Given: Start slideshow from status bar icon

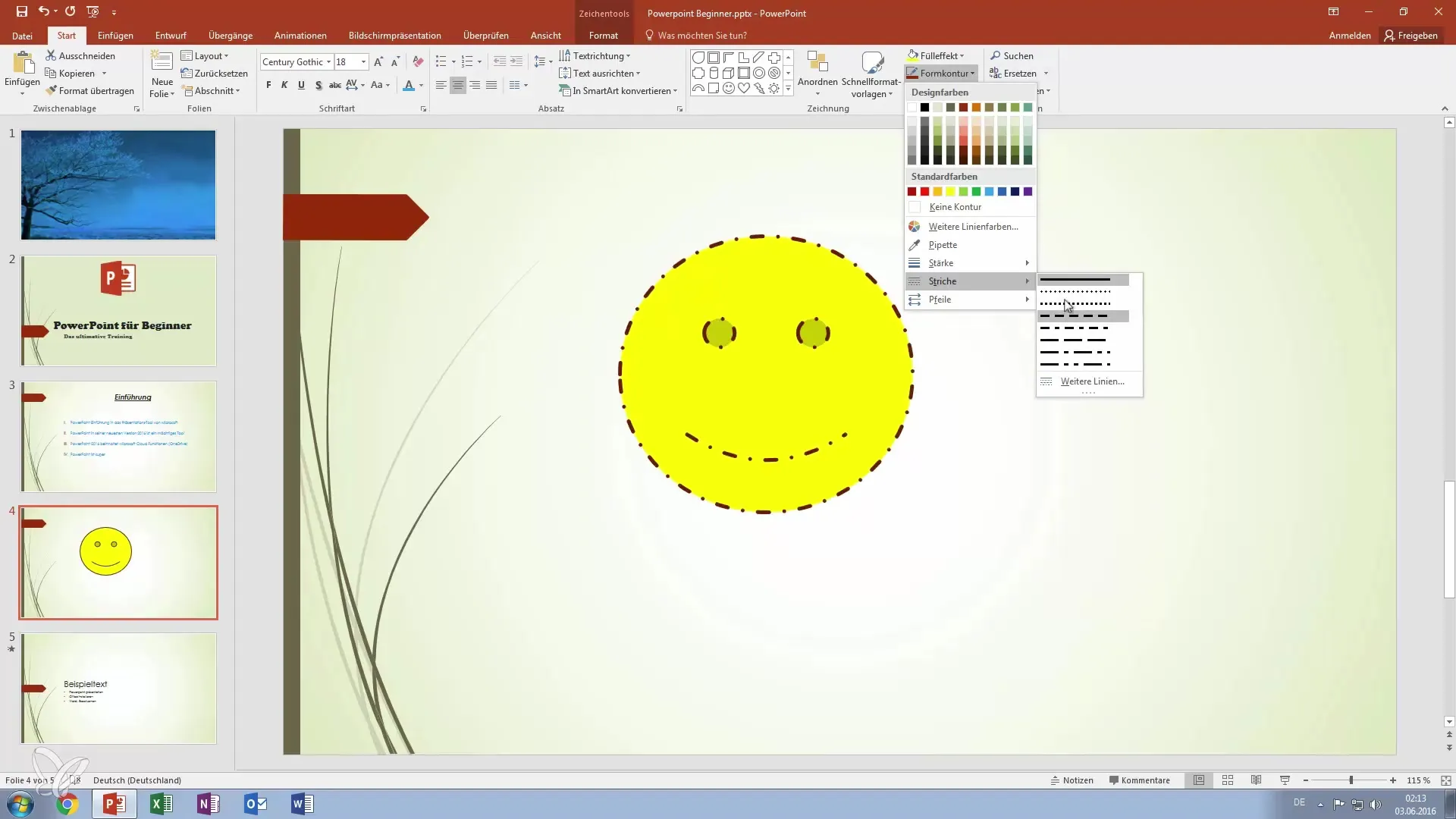Looking at the screenshot, I should [x=1285, y=780].
